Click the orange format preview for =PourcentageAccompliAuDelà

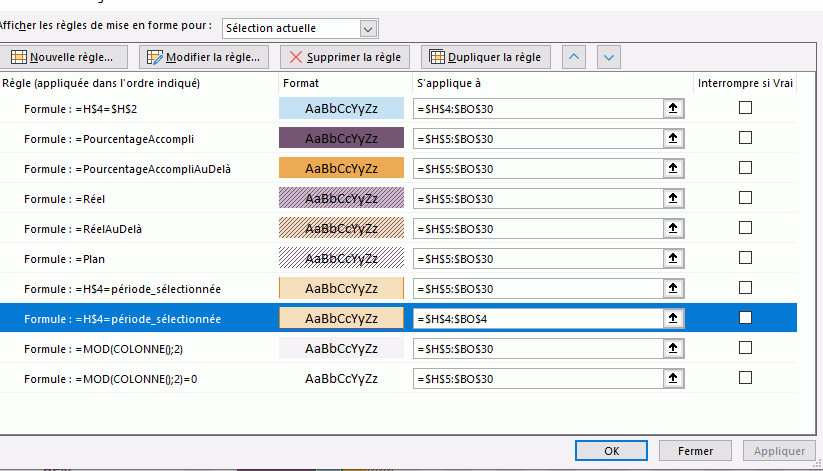click(341, 169)
